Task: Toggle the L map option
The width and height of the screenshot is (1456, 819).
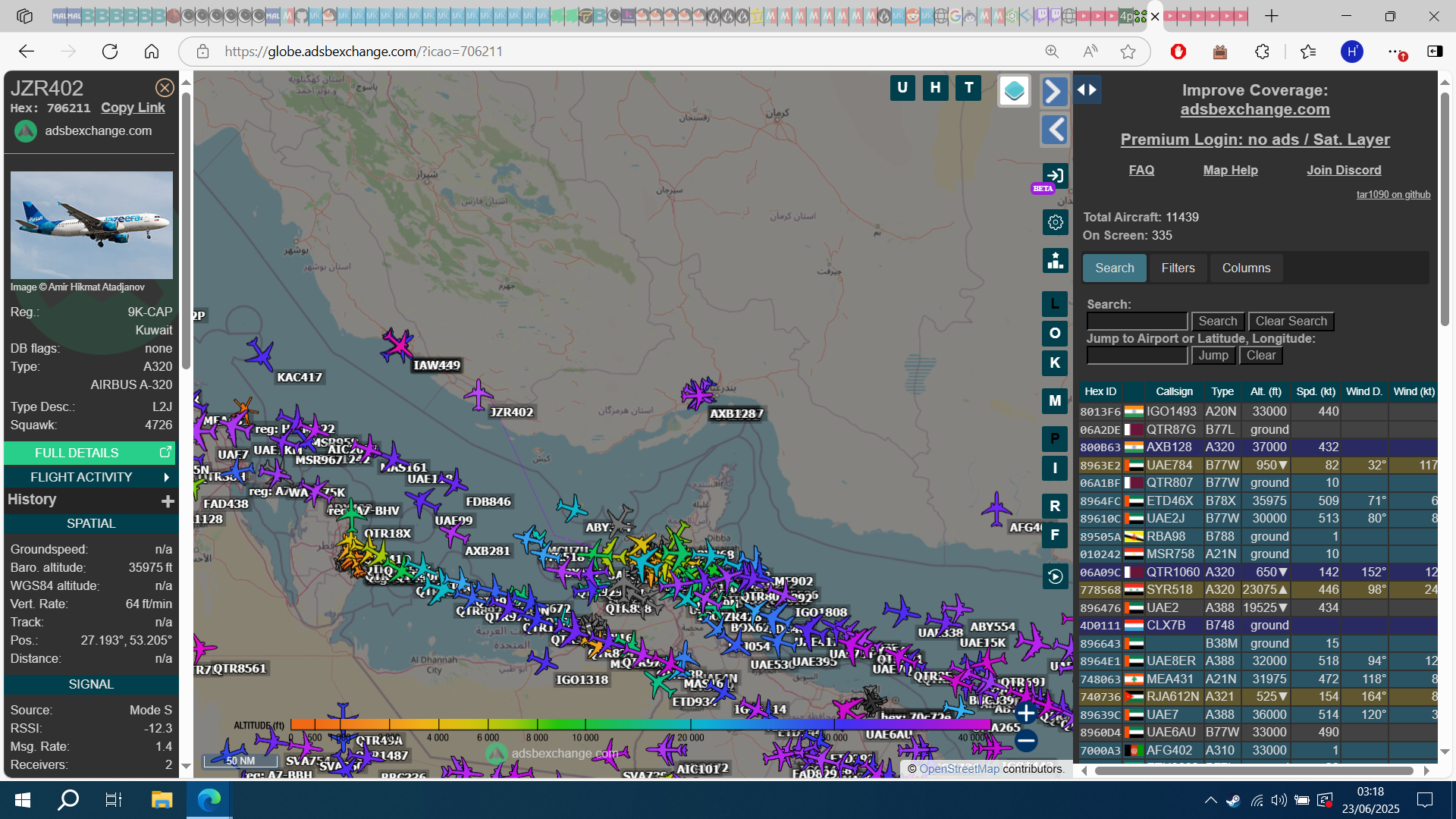Action: pyautogui.click(x=1055, y=304)
